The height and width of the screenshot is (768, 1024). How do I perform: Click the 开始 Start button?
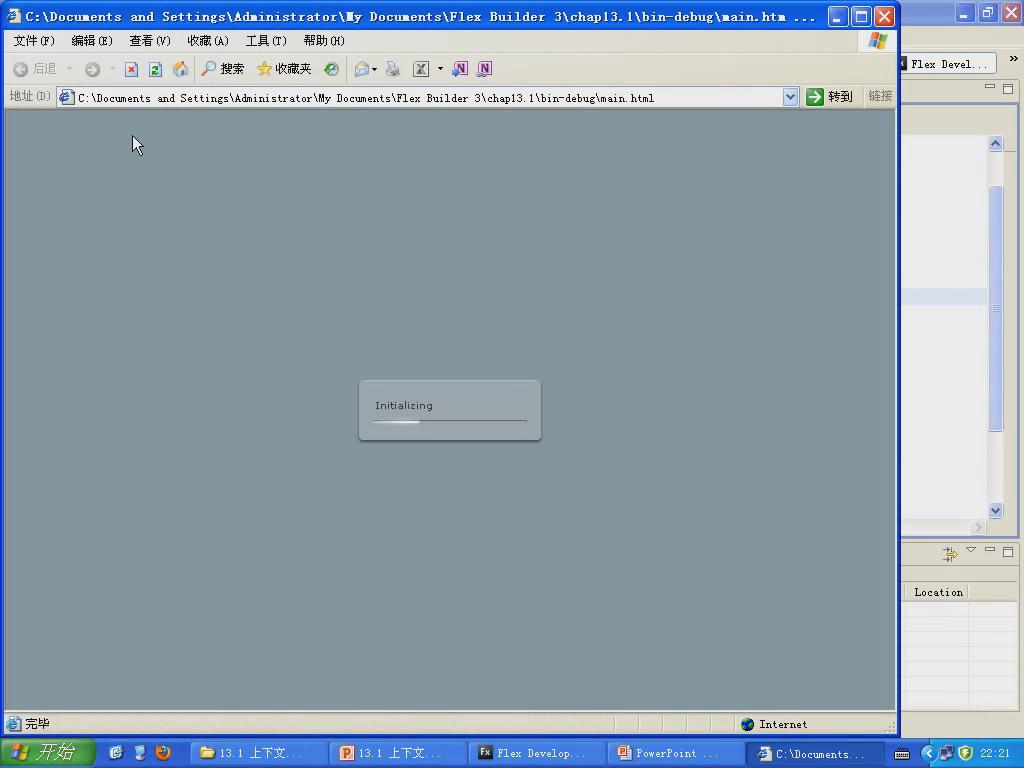(x=48, y=752)
